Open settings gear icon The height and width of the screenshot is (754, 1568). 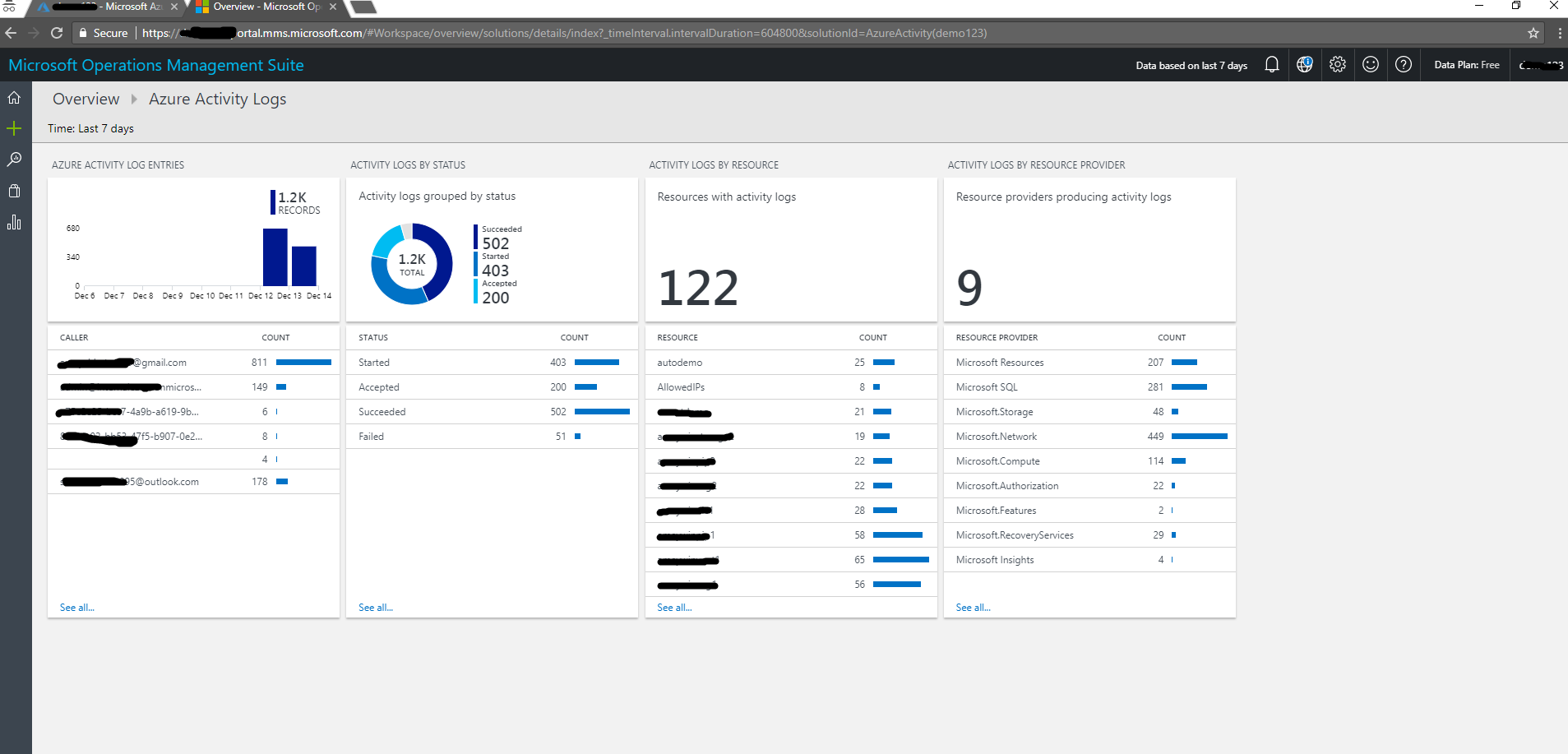[x=1338, y=64]
